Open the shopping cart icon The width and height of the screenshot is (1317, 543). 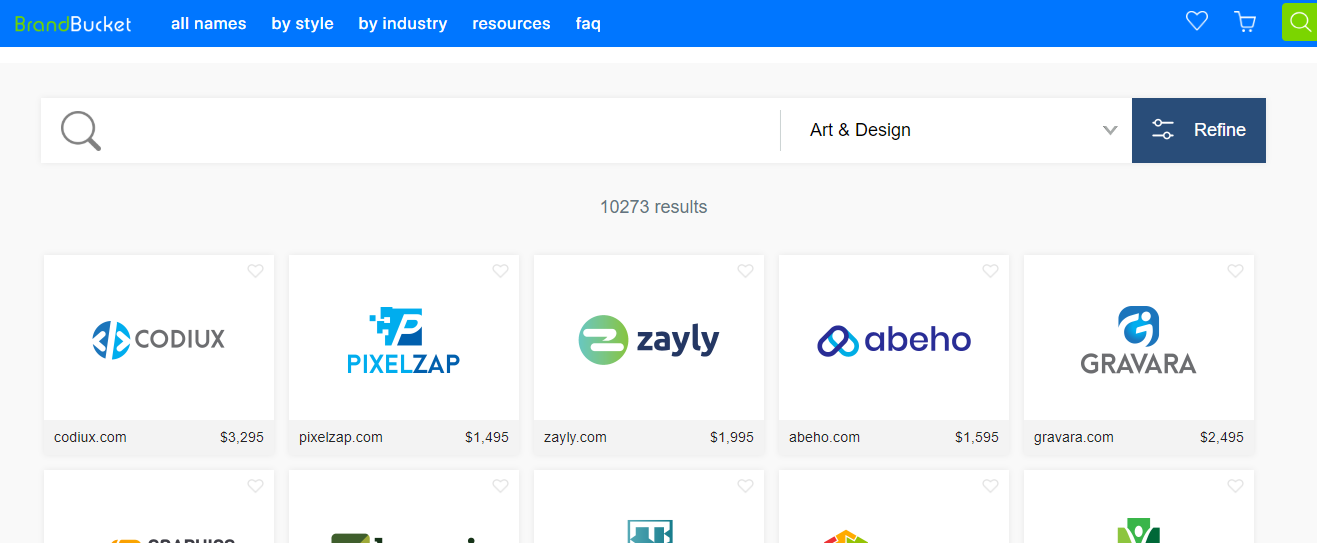[x=1246, y=22]
